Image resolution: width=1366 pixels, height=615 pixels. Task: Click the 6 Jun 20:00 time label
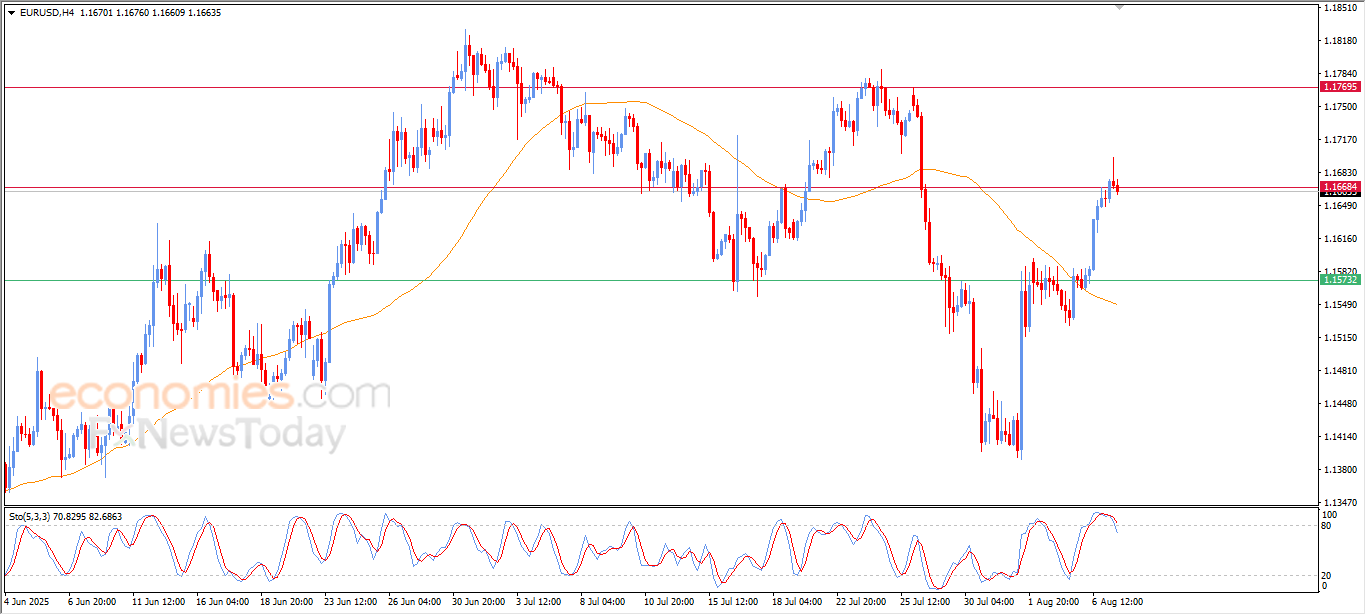(91, 602)
